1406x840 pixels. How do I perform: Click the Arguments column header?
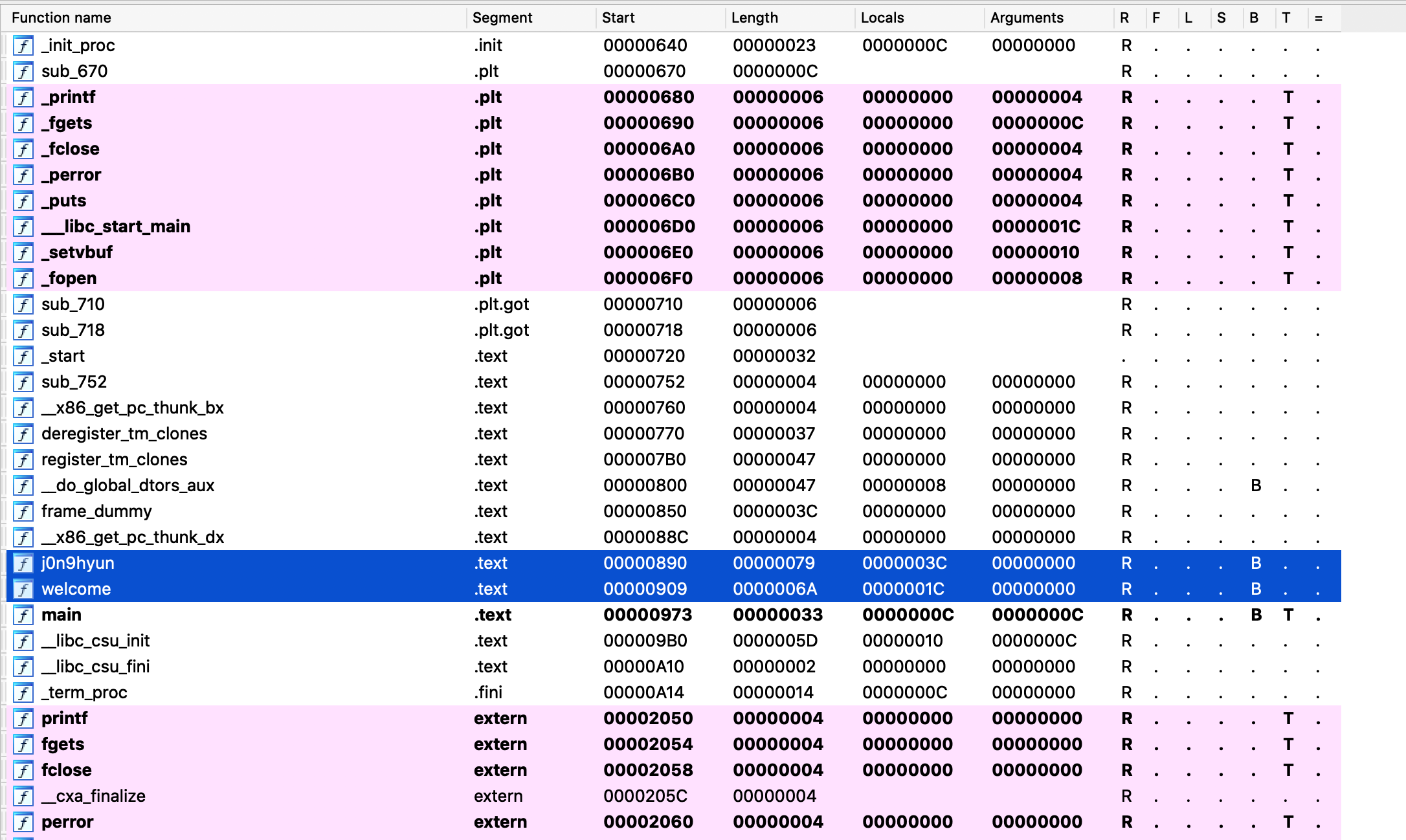[x=1026, y=18]
